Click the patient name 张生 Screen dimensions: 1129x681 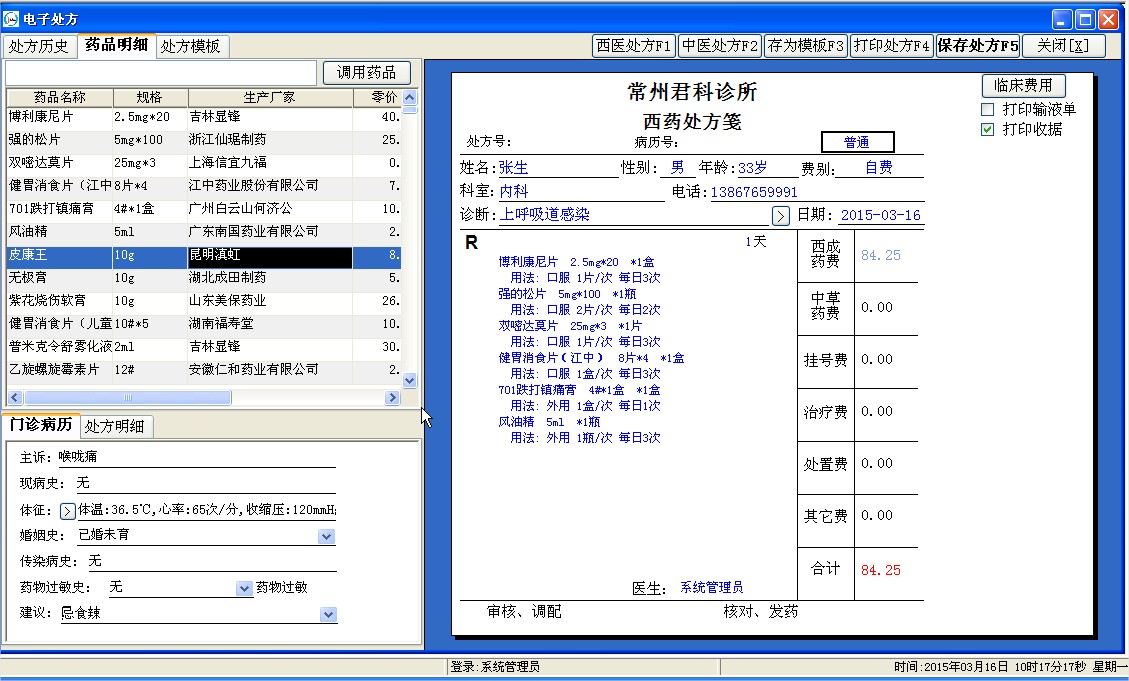pos(513,168)
